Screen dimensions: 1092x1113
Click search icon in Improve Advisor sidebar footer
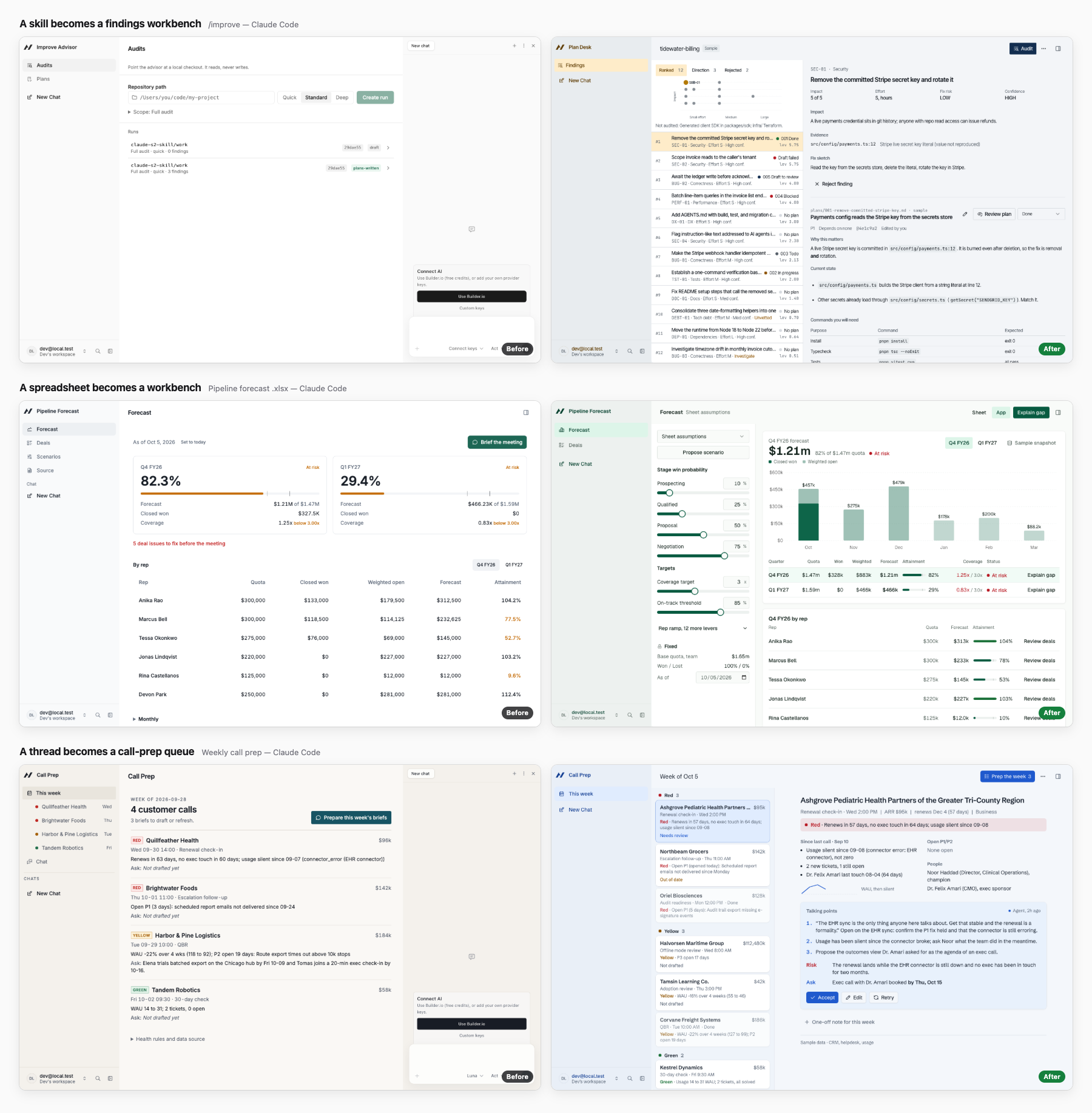(x=98, y=351)
